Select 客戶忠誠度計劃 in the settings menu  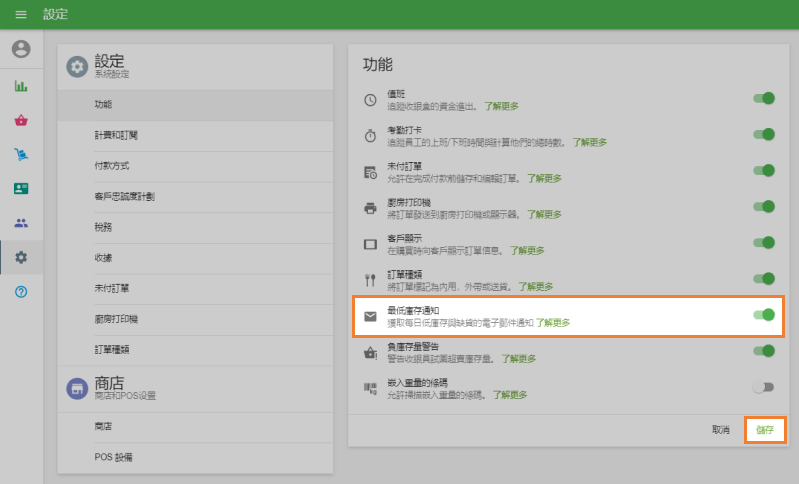click(x=195, y=197)
